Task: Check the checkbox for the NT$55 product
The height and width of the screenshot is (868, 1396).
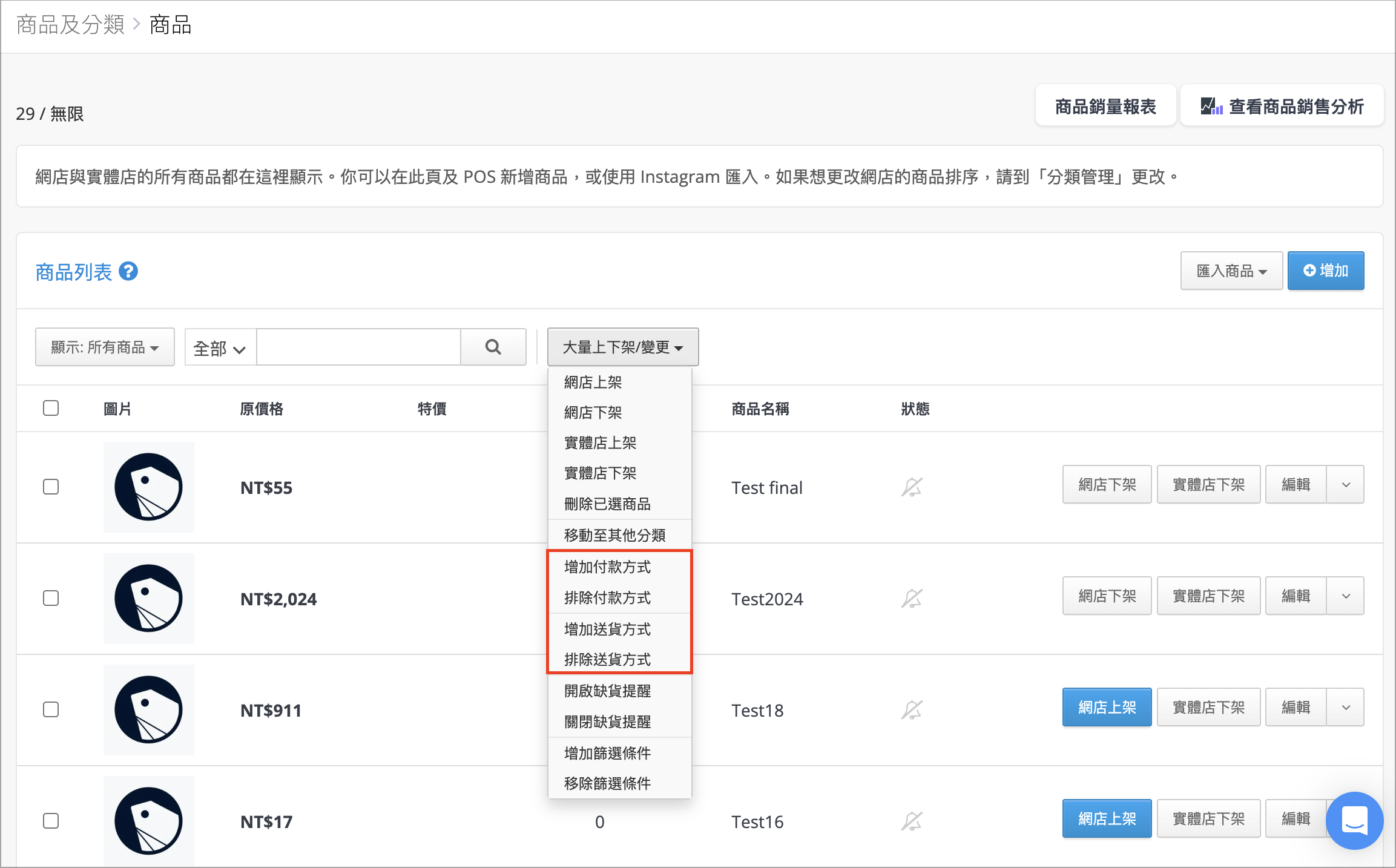Action: (51, 487)
